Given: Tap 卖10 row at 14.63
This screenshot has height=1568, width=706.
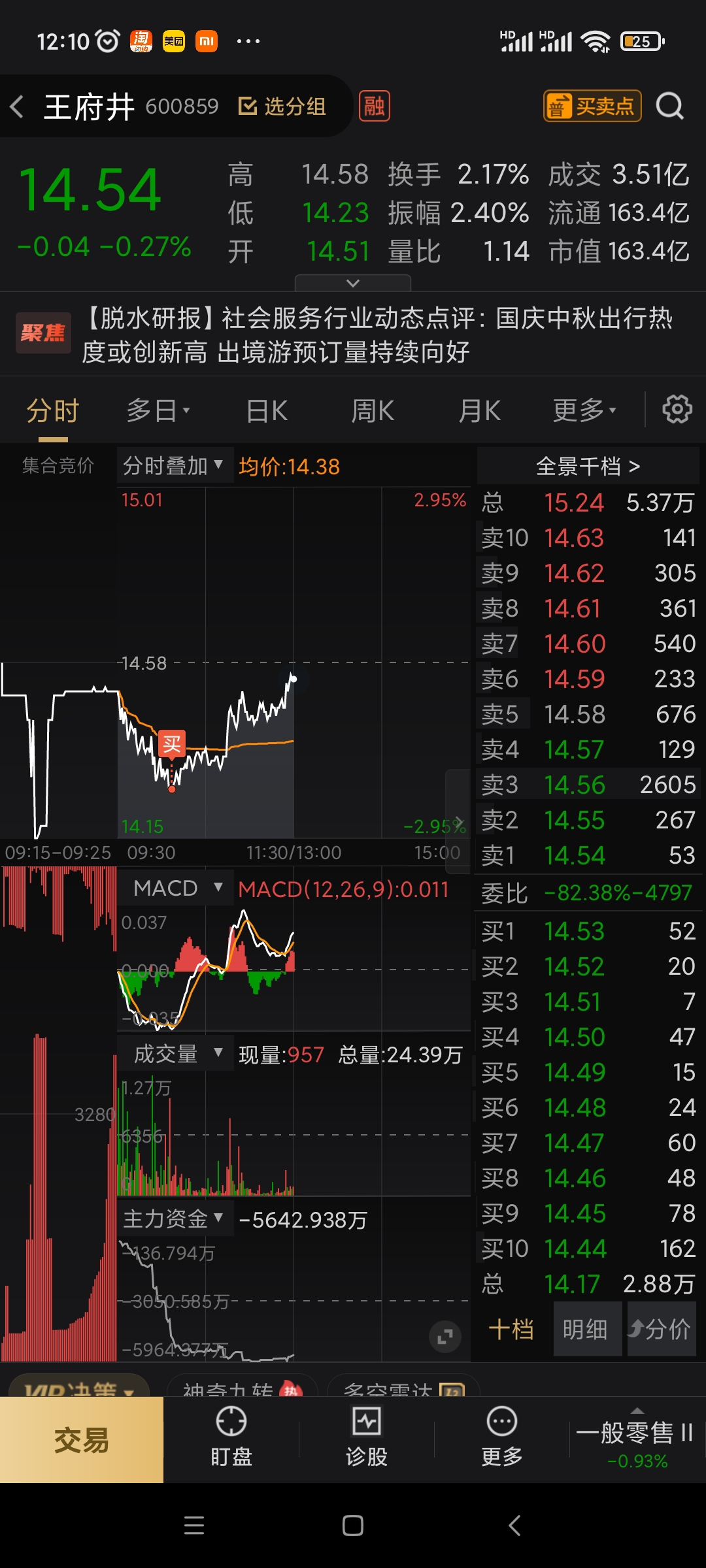Looking at the screenshot, I should click(588, 538).
